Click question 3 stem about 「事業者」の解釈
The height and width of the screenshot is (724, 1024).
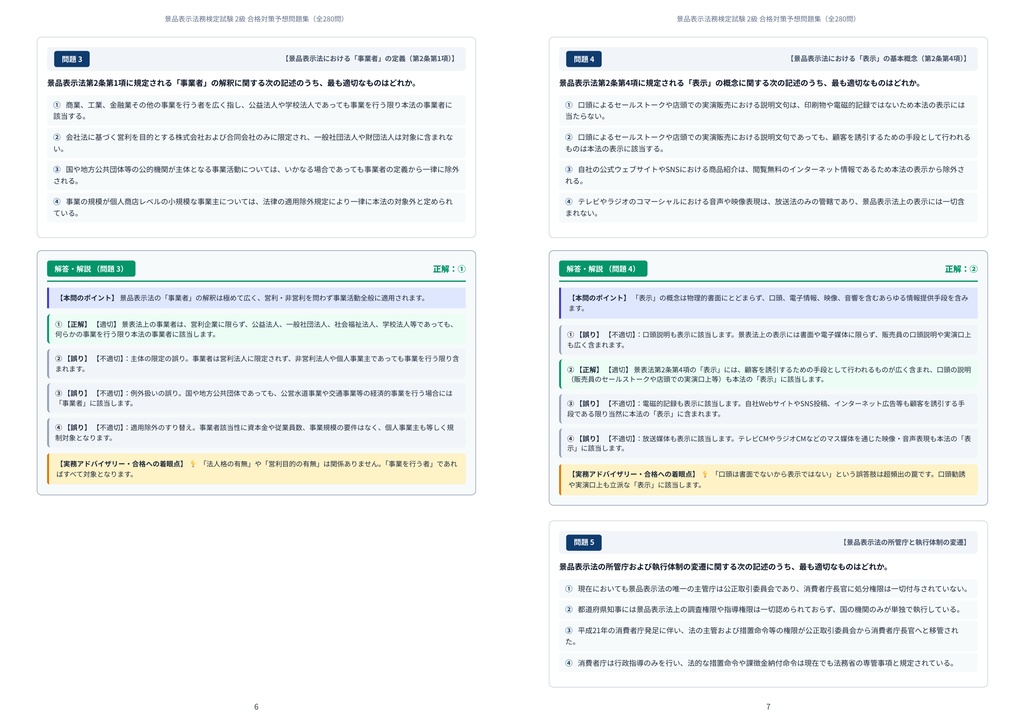click(x=232, y=83)
